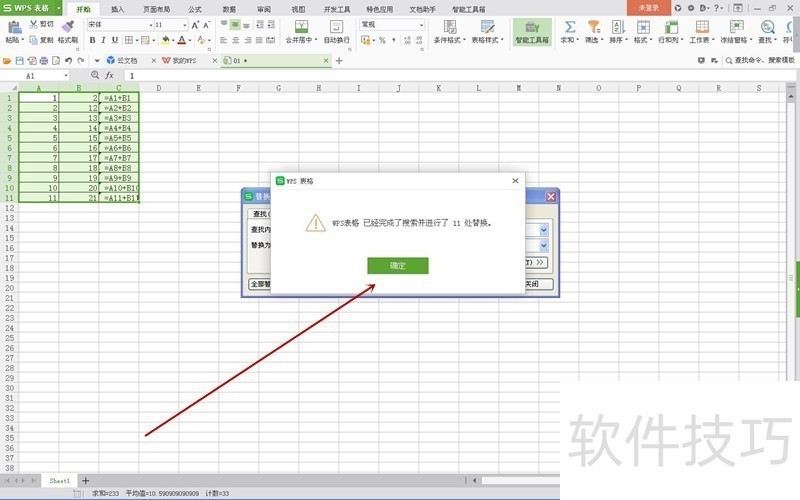Open the 开发工具 ribbon tab
Image resolution: width=800 pixels, height=500 pixels.
[337, 9]
